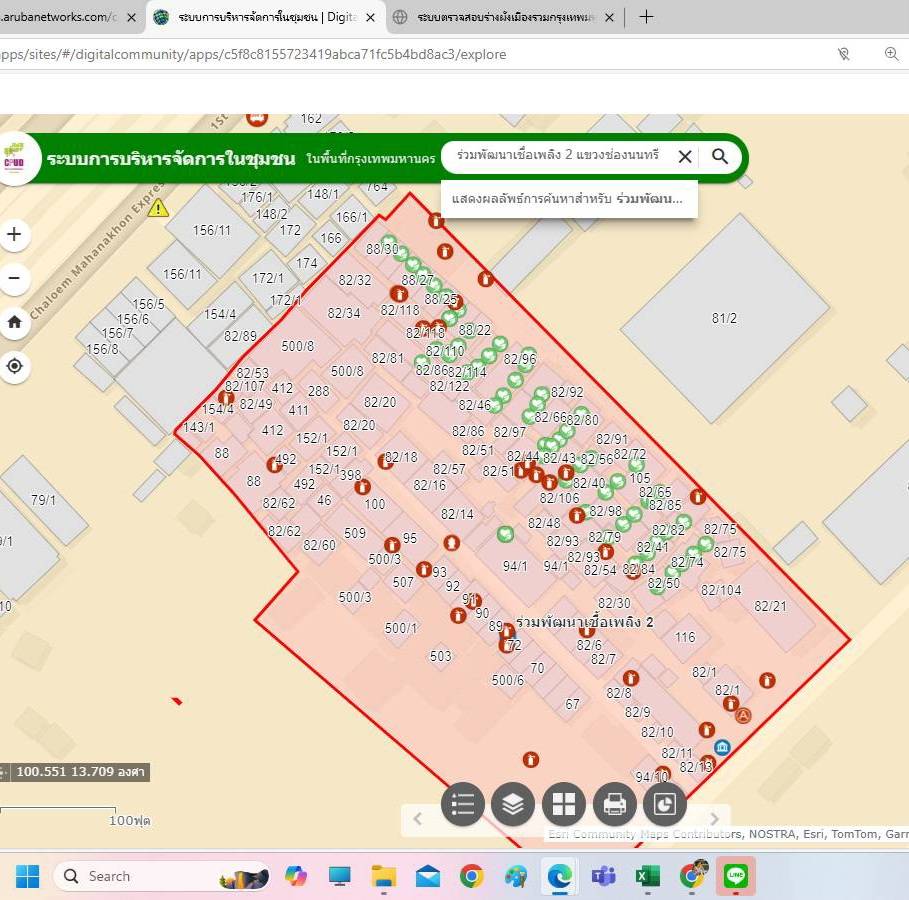The height and width of the screenshot is (900, 909).
Task: Open the pie chart widget
Action: coord(665,804)
